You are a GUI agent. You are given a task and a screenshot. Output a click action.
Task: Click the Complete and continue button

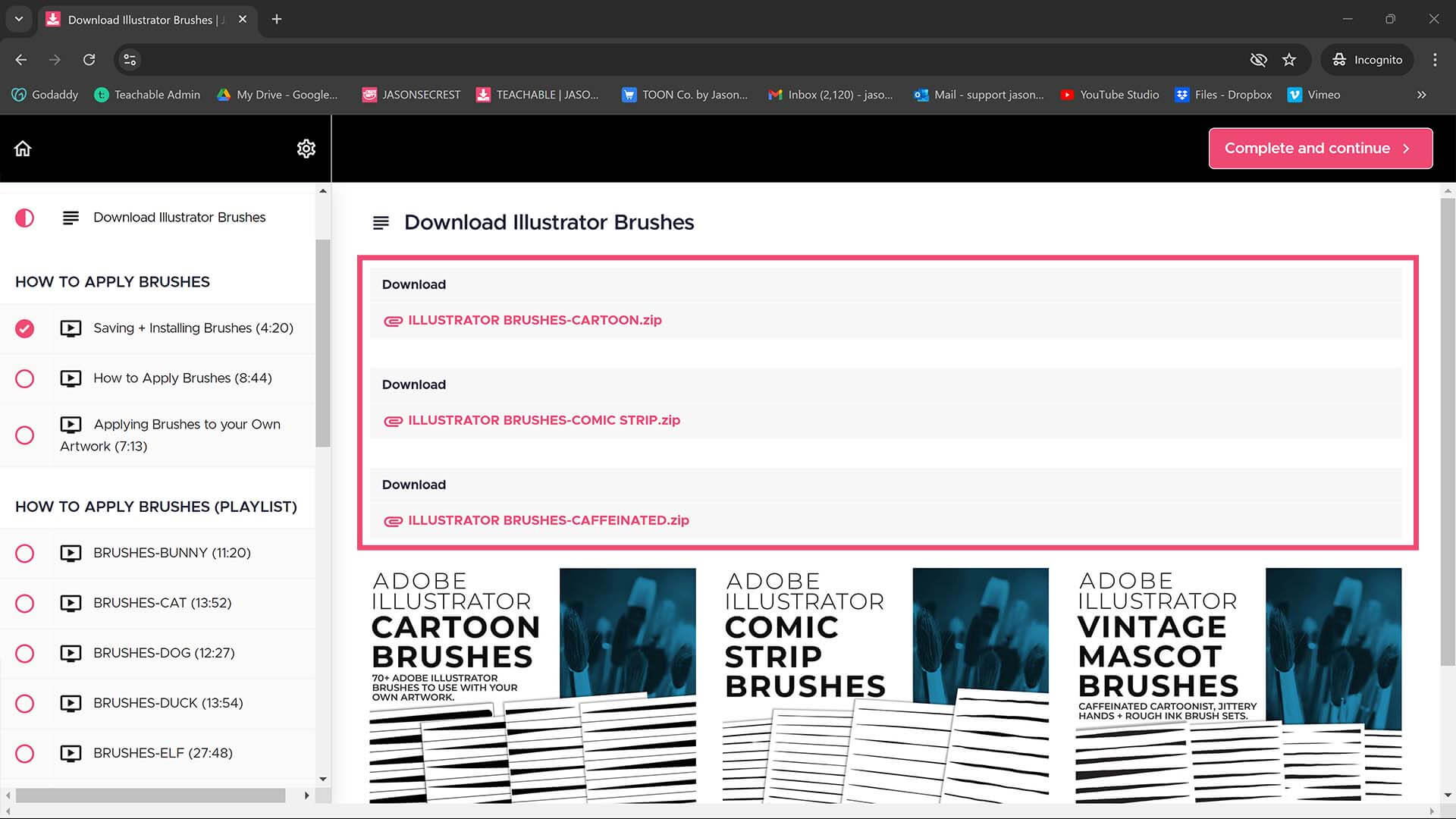coord(1320,148)
